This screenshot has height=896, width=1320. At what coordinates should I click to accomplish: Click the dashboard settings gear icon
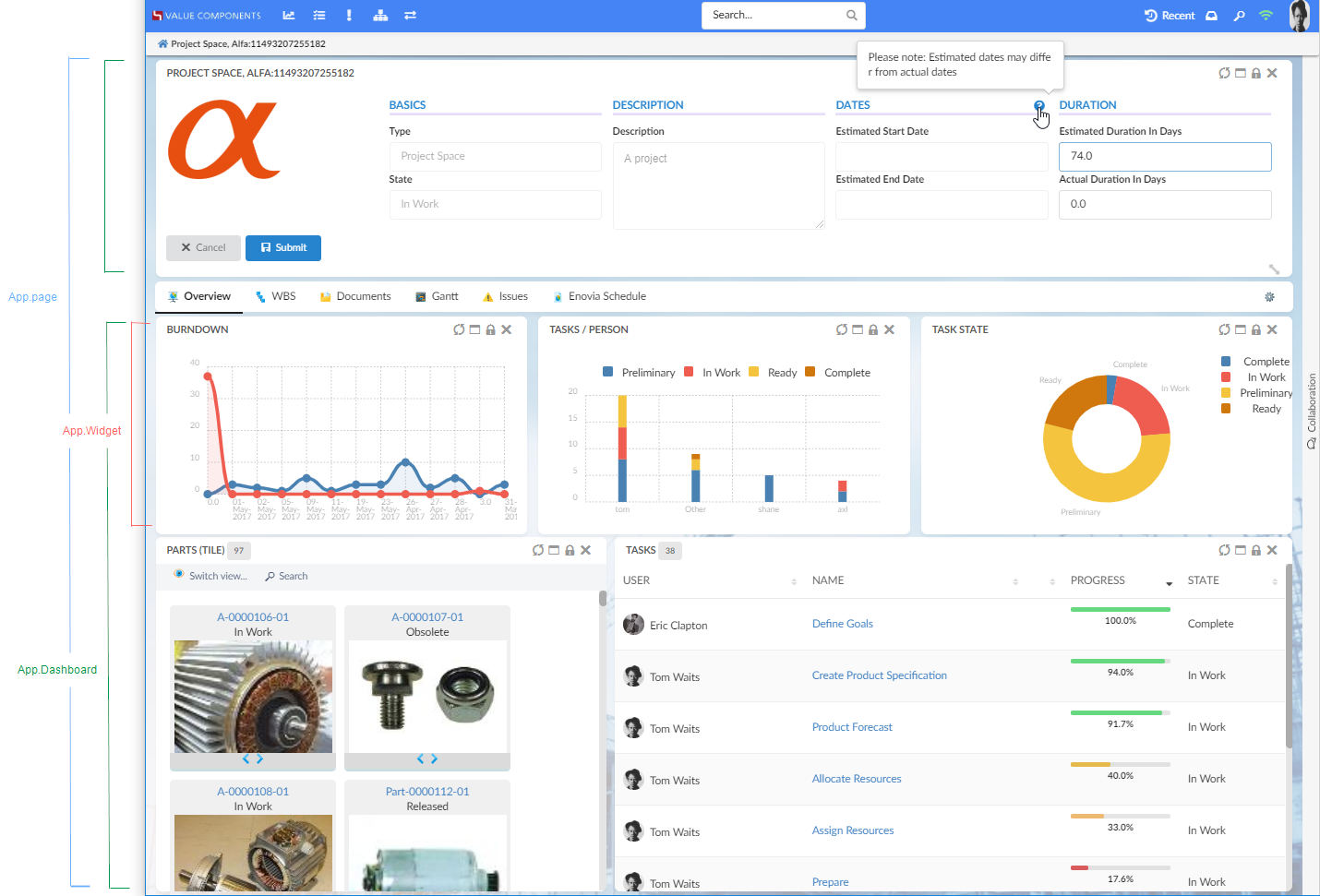click(x=1269, y=297)
